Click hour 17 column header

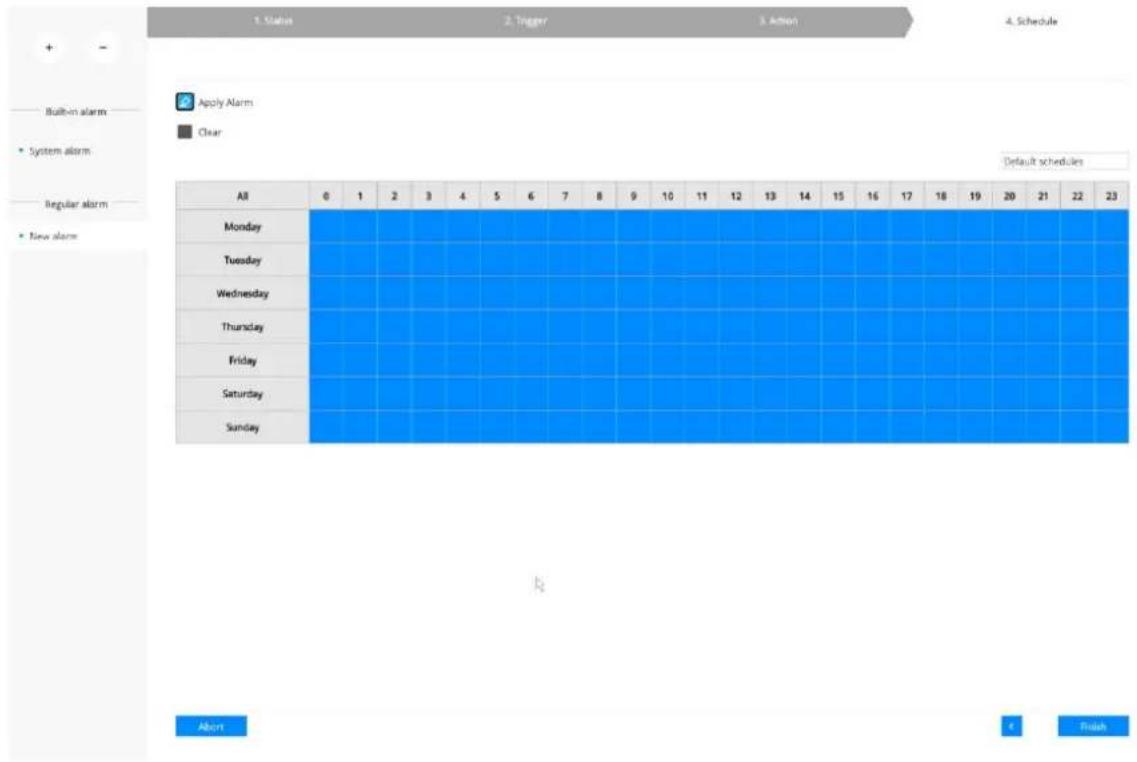[906, 196]
